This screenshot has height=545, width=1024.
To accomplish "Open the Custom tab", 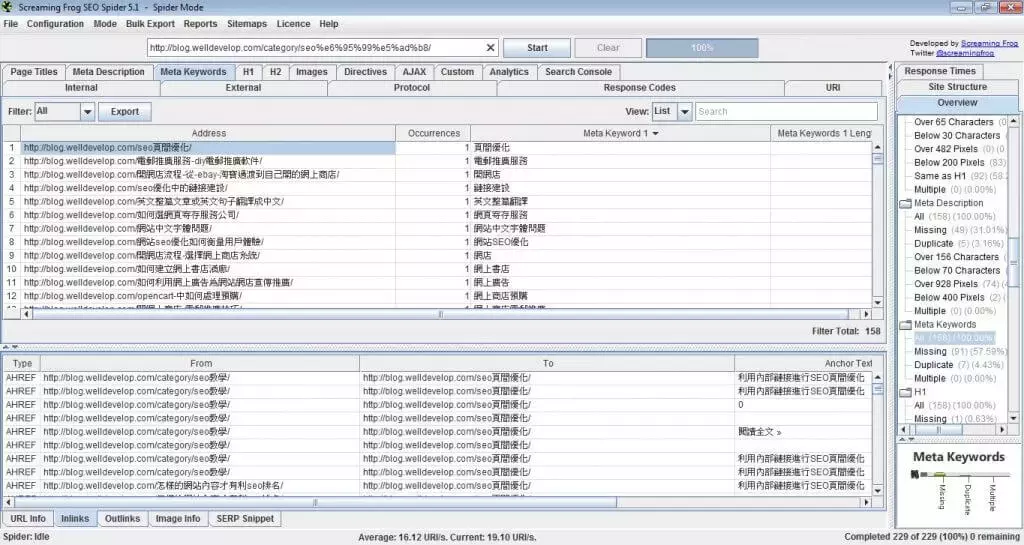I will [457, 72].
